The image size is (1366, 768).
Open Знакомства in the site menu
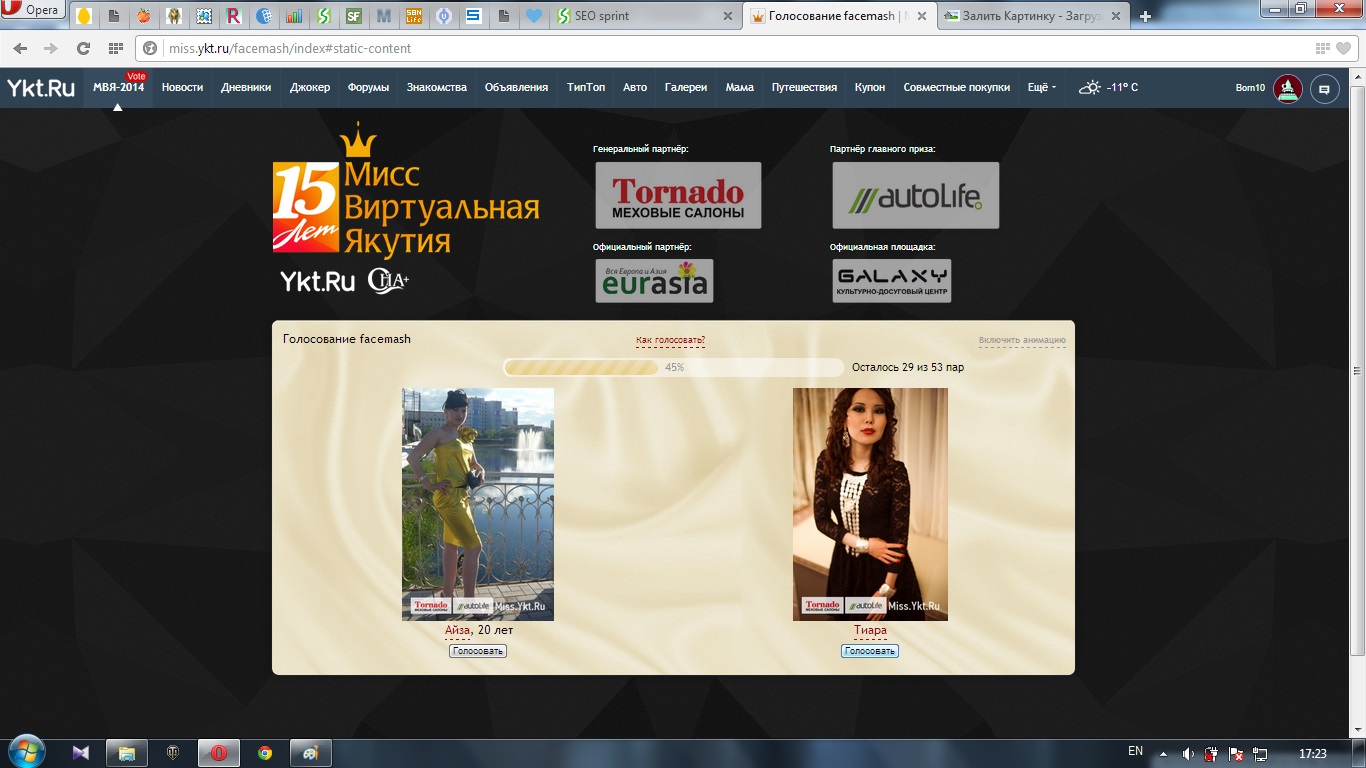(x=437, y=87)
